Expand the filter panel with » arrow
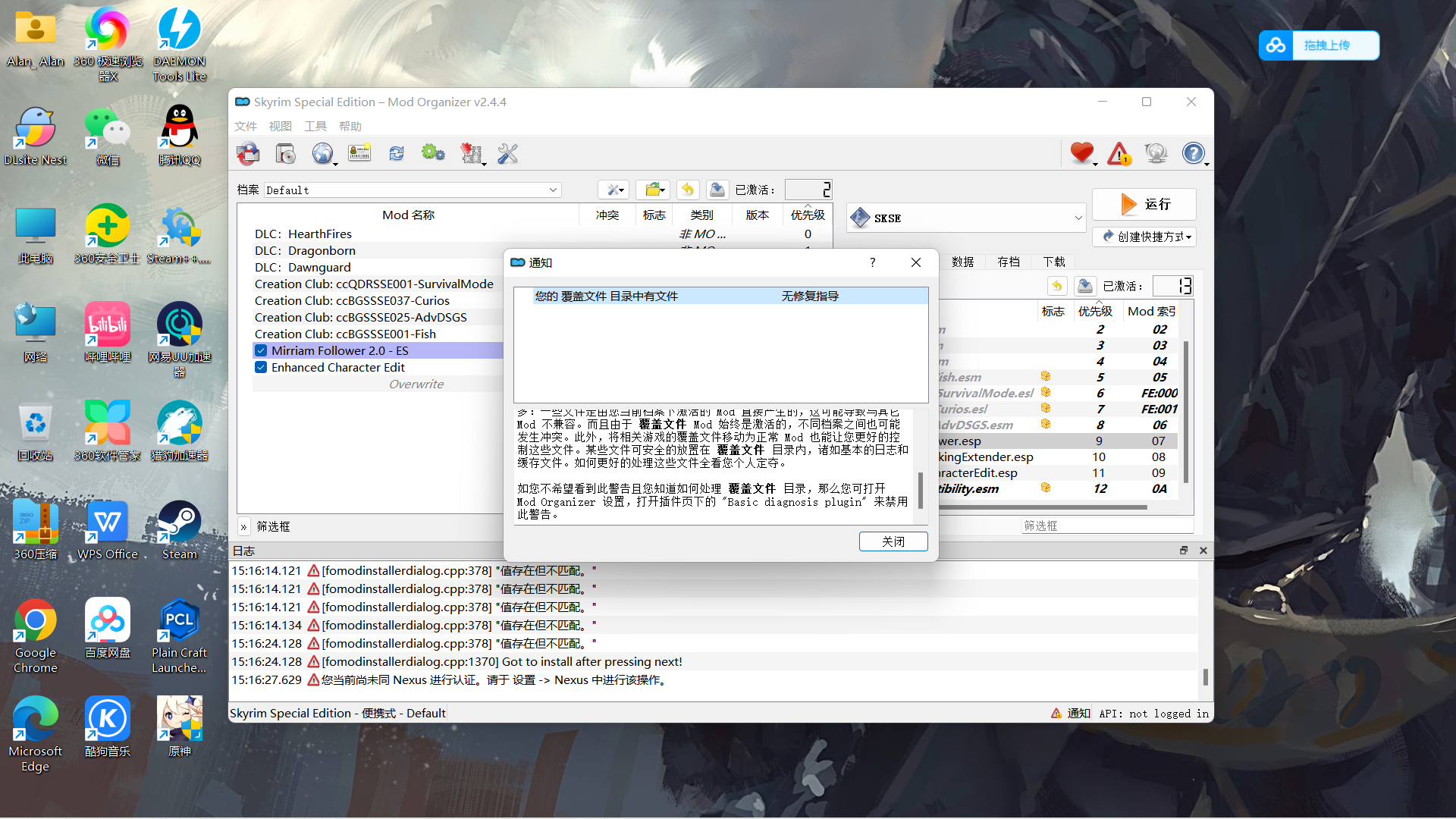This screenshot has width=1456, height=819. pos(243,526)
